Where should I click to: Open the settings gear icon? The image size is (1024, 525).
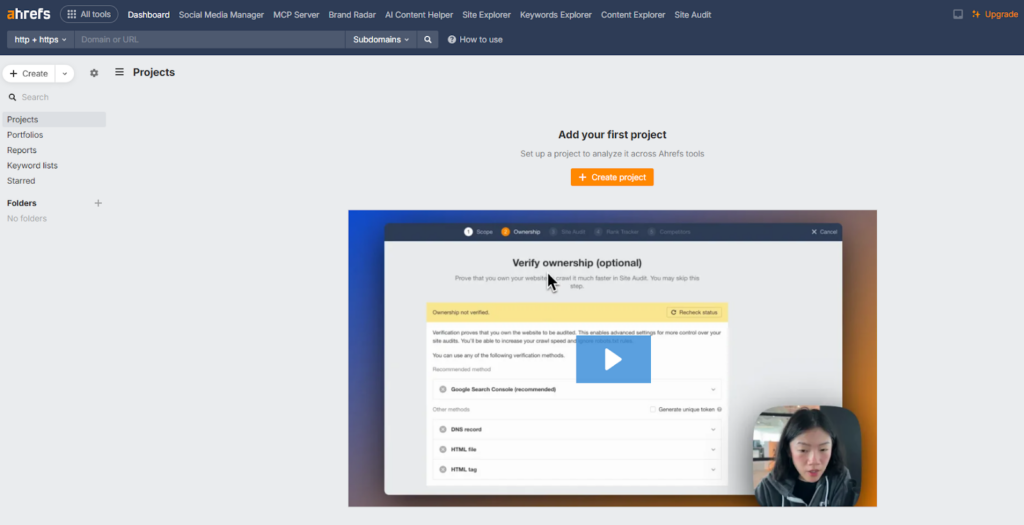point(94,73)
